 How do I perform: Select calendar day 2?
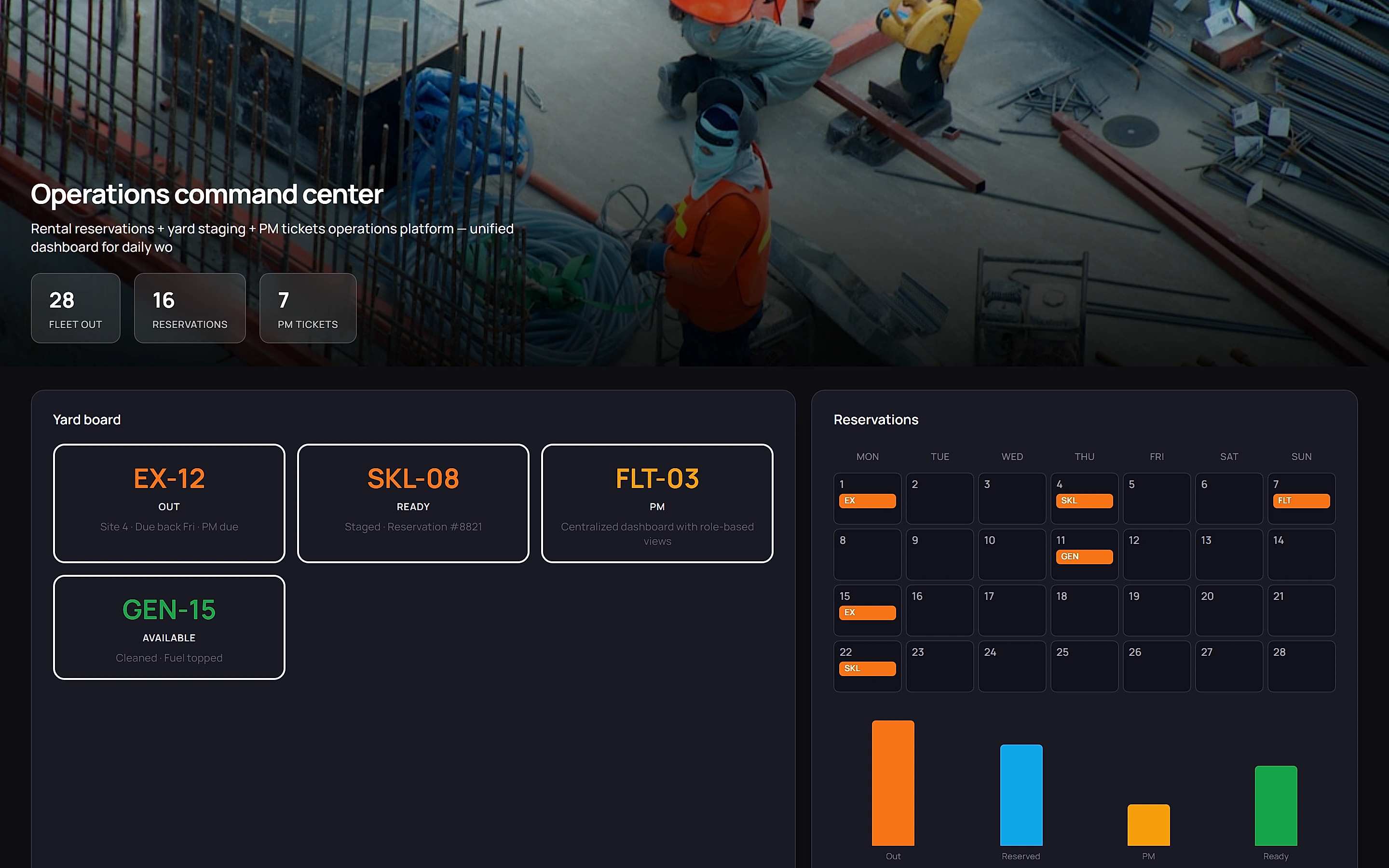click(940, 498)
